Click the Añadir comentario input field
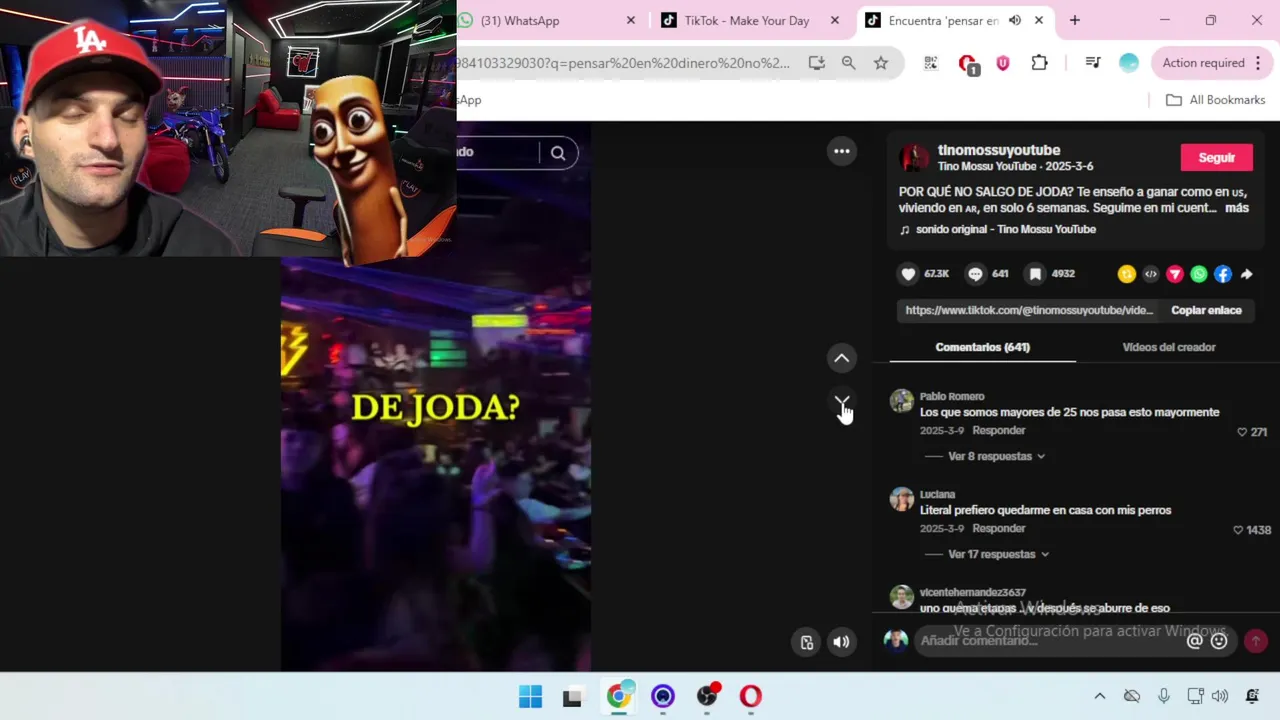Screen dimensions: 1280x720 1049,641
